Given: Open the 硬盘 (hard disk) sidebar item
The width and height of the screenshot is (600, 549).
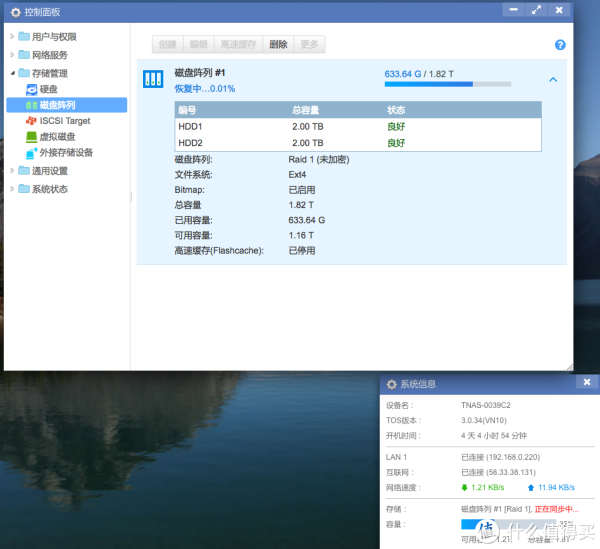Looking at the screenshot, I should tap(47, 89).
